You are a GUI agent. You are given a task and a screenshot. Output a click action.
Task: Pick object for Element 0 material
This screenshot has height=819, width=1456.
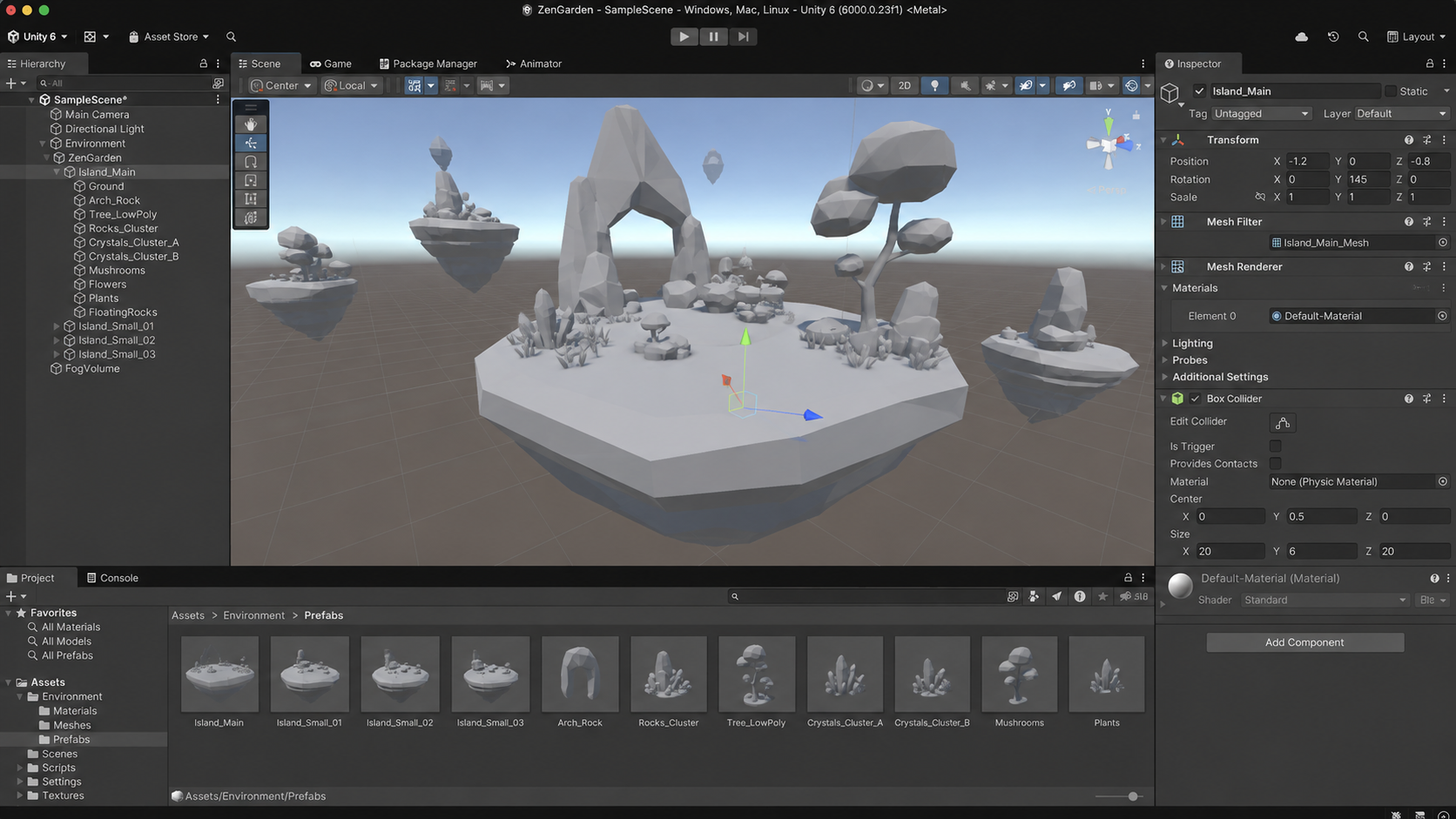(1443, 316)
